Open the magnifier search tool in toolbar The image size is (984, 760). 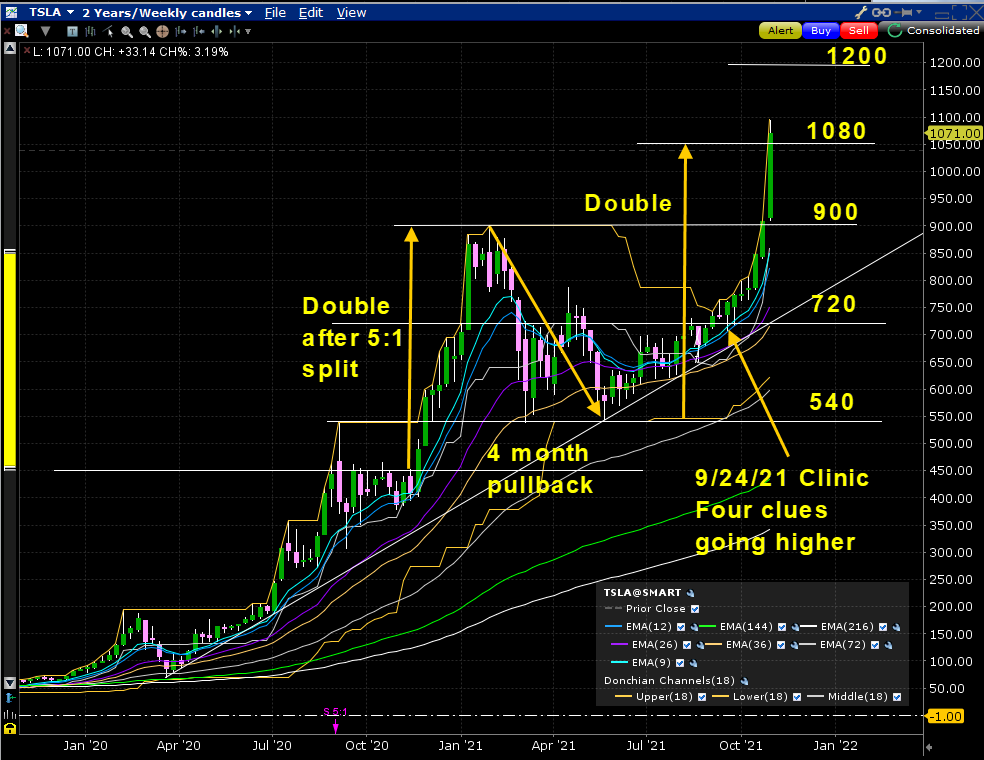23,31
